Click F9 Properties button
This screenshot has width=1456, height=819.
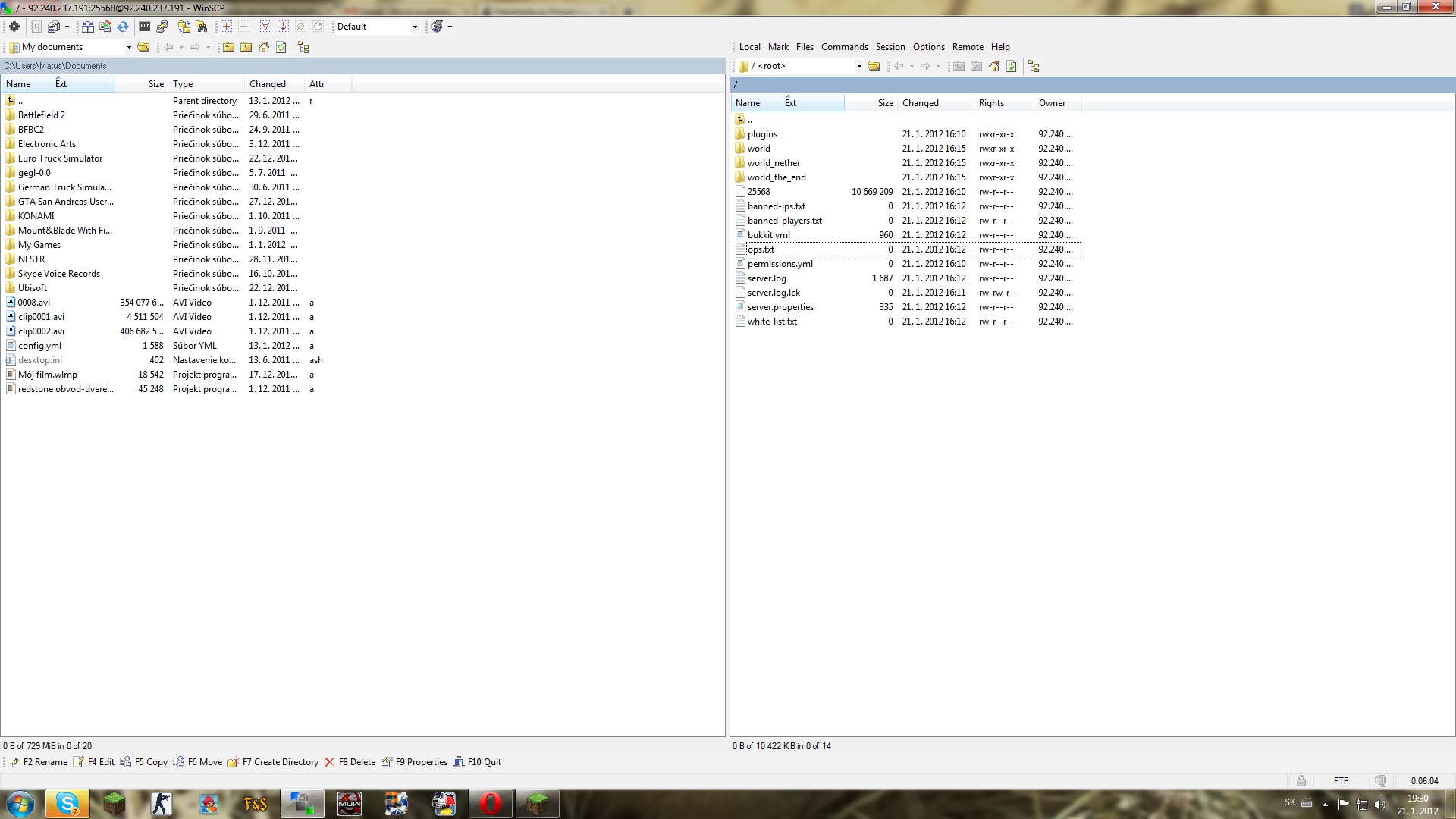(414, 762)
